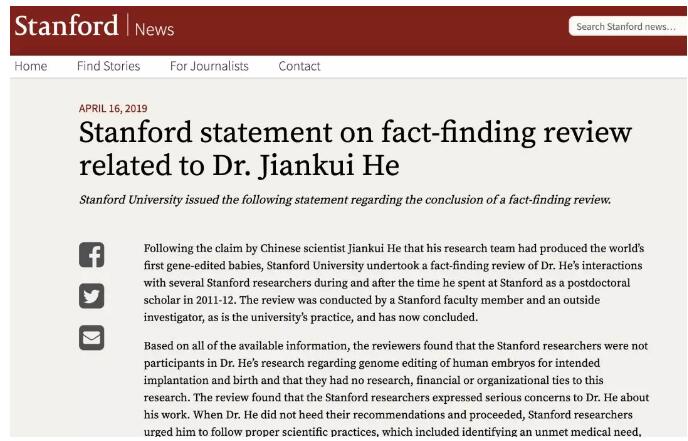Image resolution: width=688 pixels, height=441 pixels.
Task: Go to the Home menu item
Action: (31, 66)
